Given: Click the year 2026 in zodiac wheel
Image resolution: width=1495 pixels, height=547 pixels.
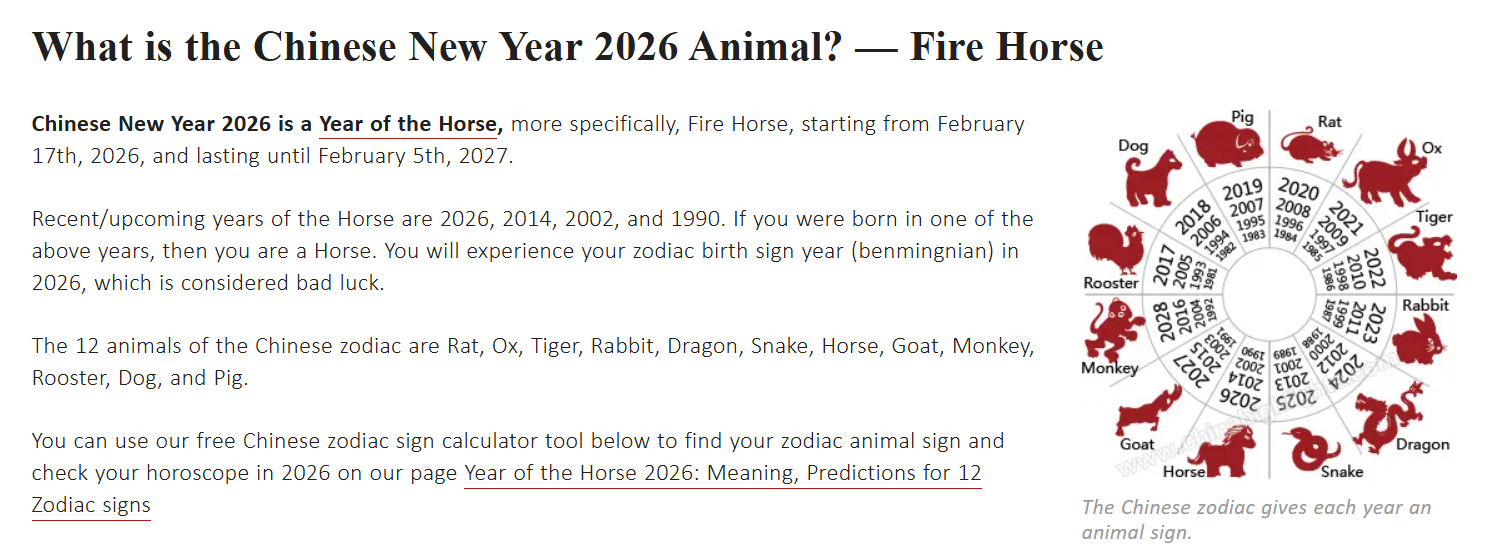Looking at the screenshot, I should click(x=1237, y=397).
